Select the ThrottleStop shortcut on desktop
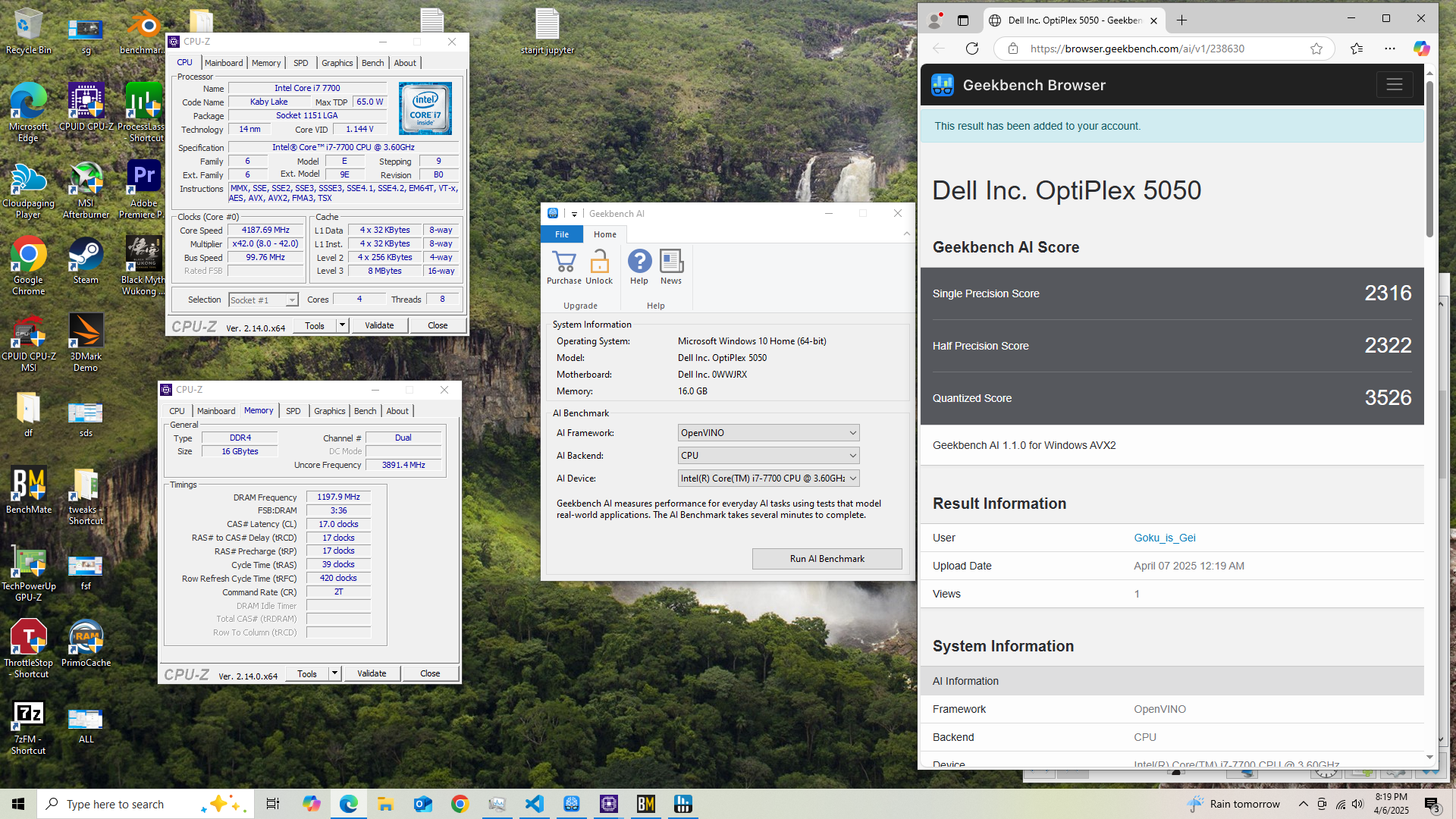Image resolution: width=1456 pixels, height=819 pixels. click(x=29, y=649)
